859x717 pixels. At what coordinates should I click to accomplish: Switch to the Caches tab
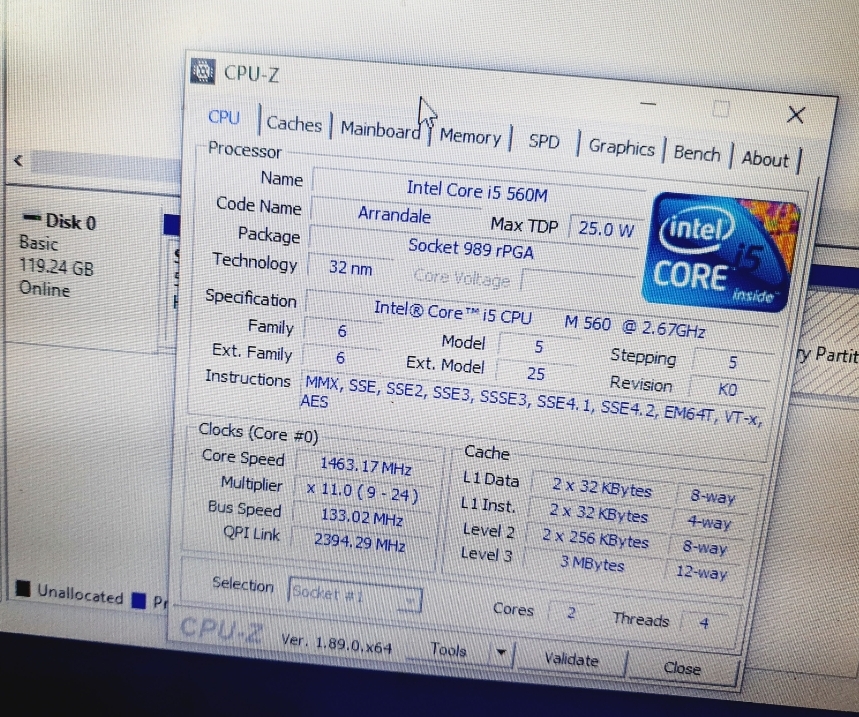pos(294,124)
